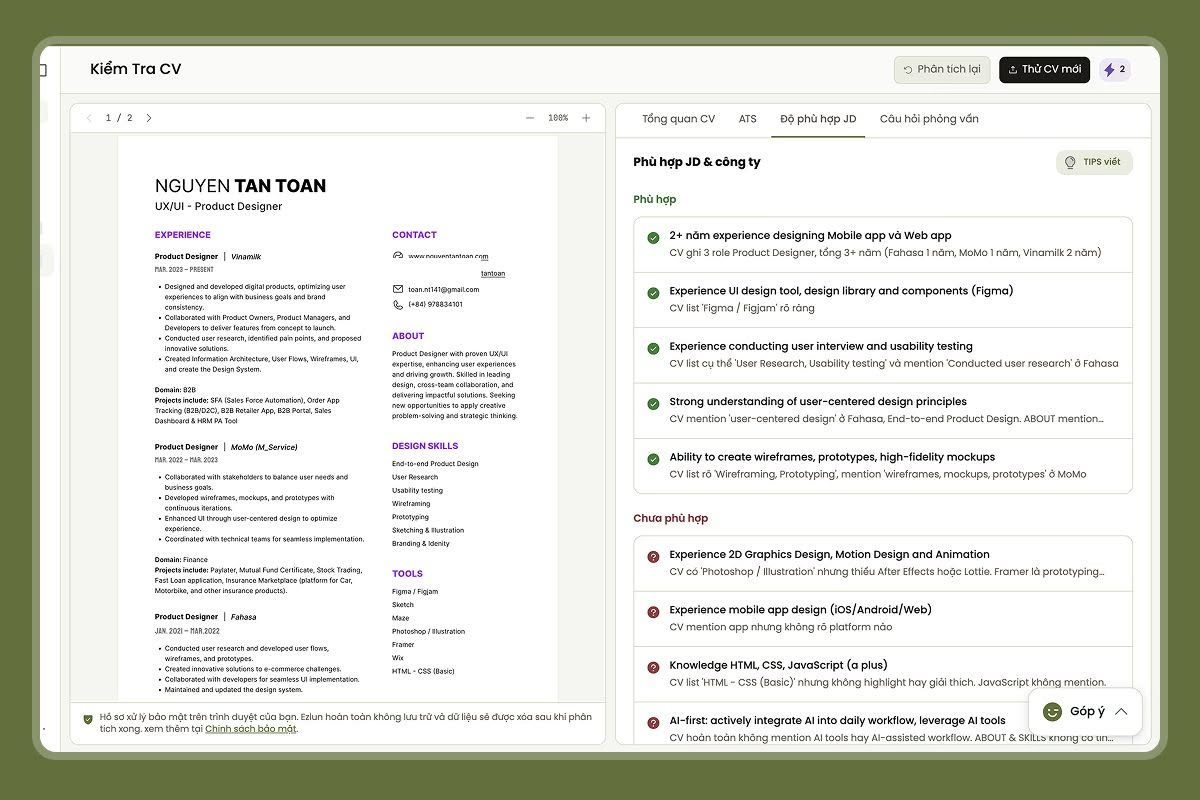Click the 'Phân tích lại' reanalyze button
The image size is (1200, 800).
[942, 70]
